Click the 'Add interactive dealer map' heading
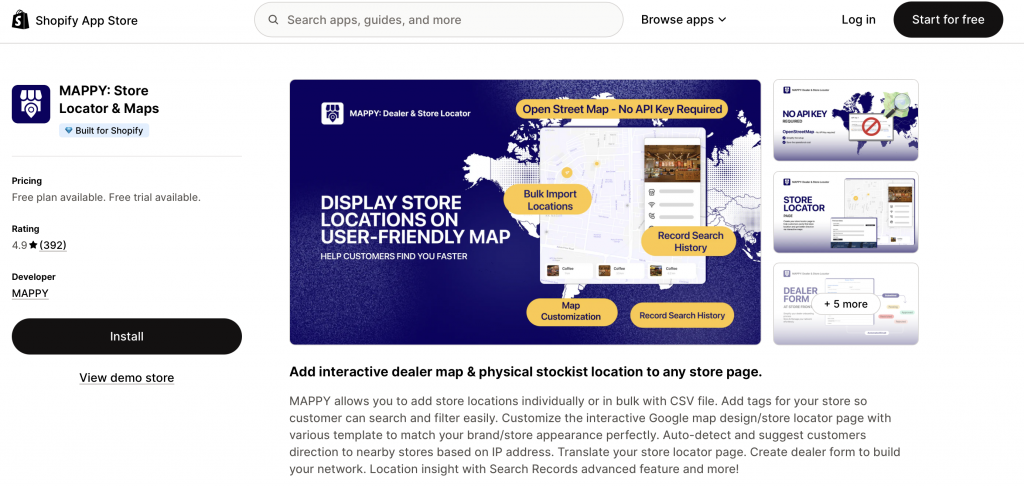Image resolution: width=1024 pixels, height=486 pixels. coord(526,372)
